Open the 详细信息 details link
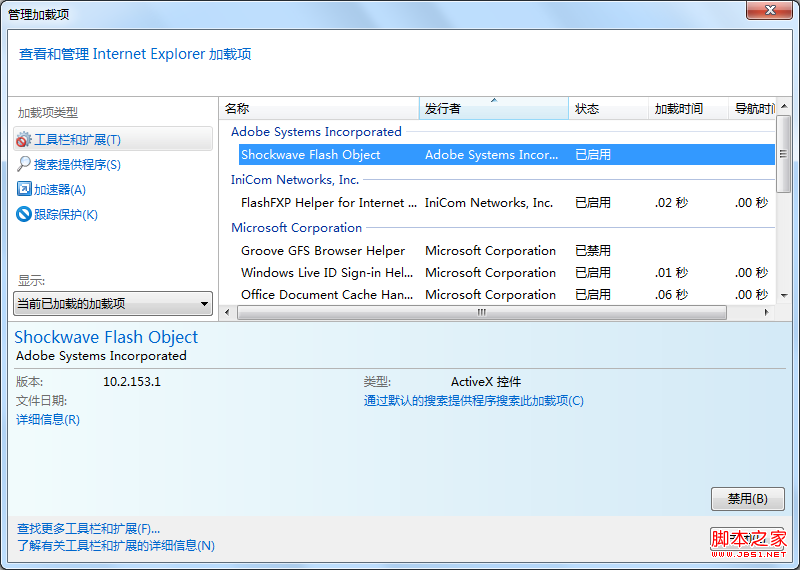Viewport: 800px width, 570px height. [x=48, y=420]
